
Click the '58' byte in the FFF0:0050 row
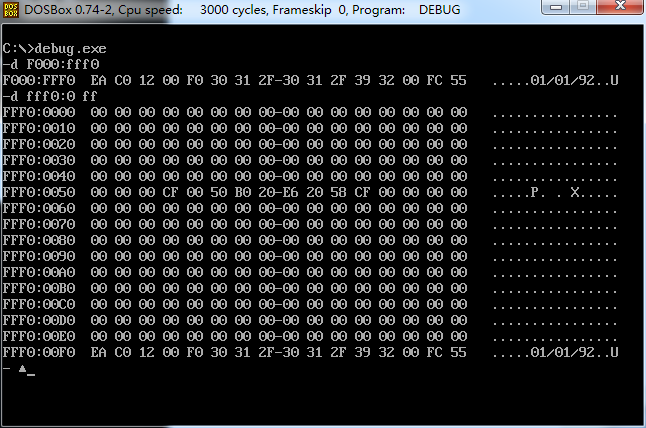point(339,193)
